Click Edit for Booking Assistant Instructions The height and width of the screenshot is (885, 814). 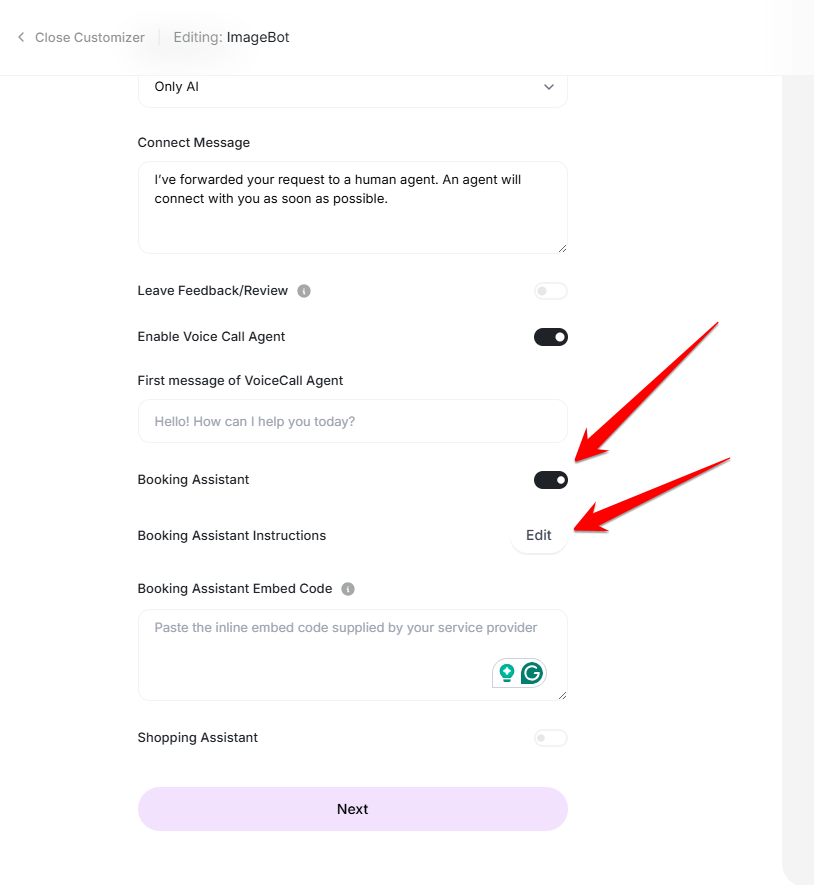click(x=539, y=535)
